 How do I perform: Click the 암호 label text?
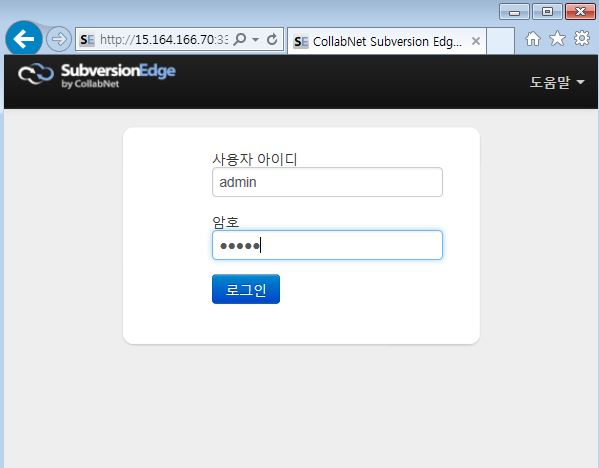pyautogui.click(x=226, y=222)
